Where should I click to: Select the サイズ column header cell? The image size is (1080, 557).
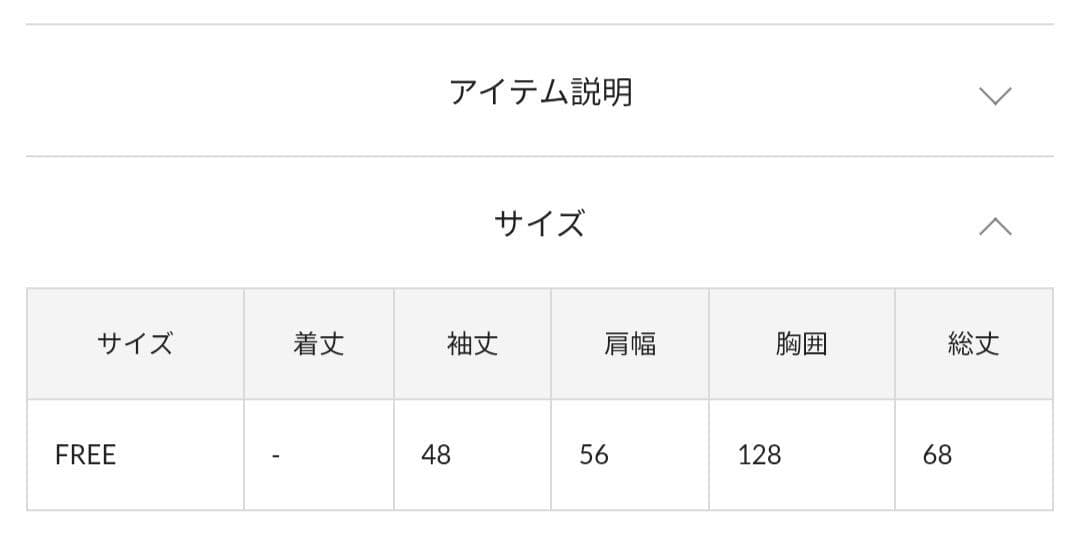(x=135, y=344)
